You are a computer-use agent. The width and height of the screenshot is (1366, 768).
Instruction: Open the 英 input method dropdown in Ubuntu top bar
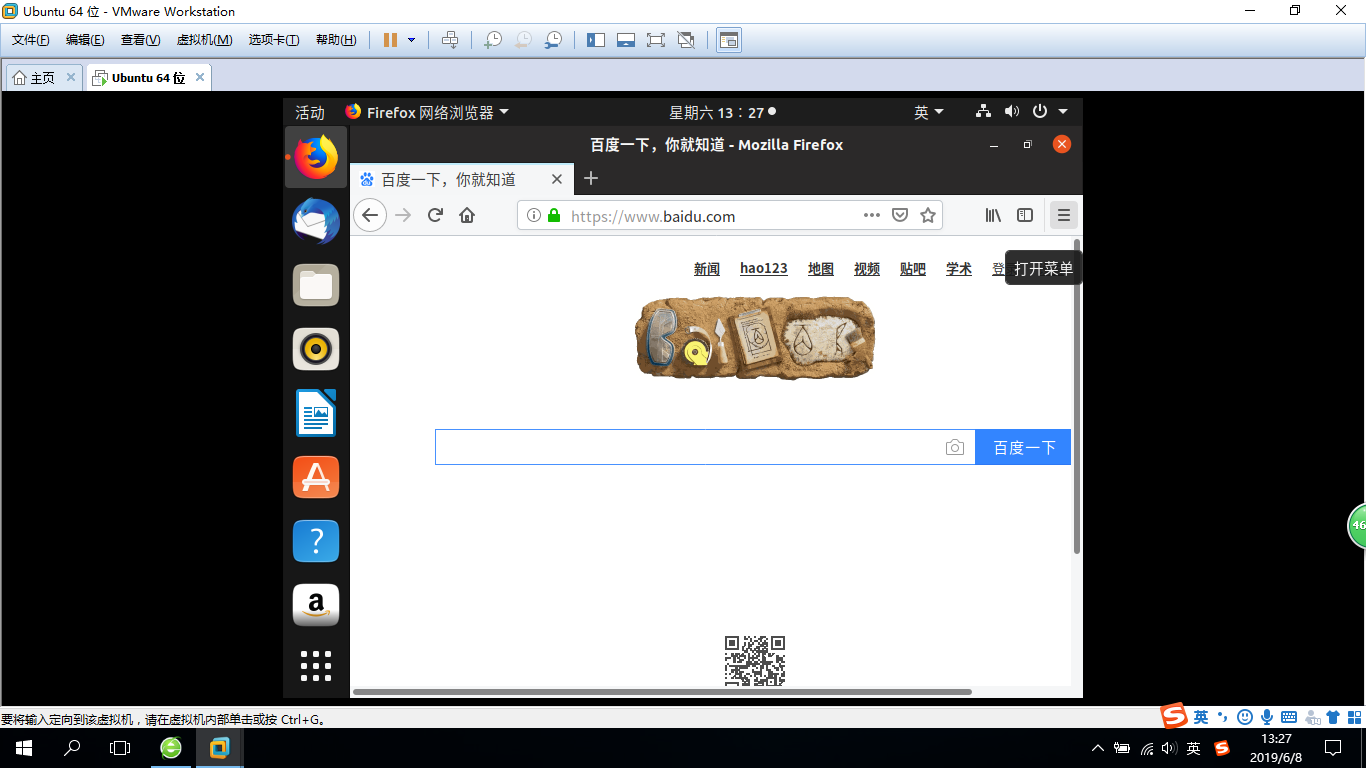coord(928,112)
